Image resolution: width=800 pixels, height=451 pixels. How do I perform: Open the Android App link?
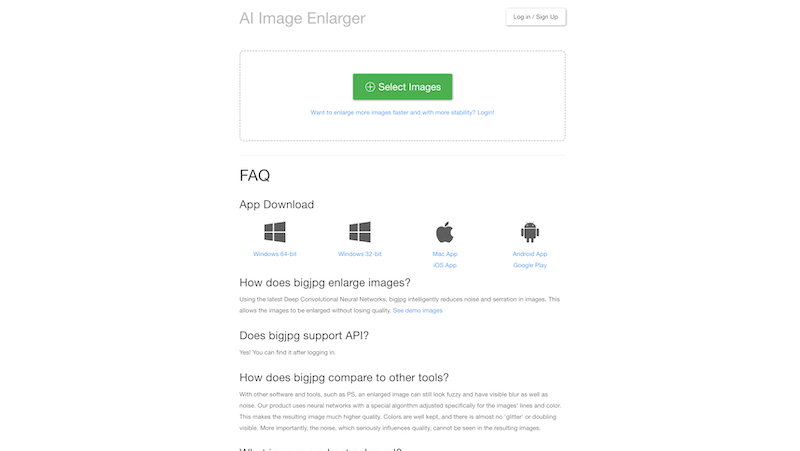point(530,254)
